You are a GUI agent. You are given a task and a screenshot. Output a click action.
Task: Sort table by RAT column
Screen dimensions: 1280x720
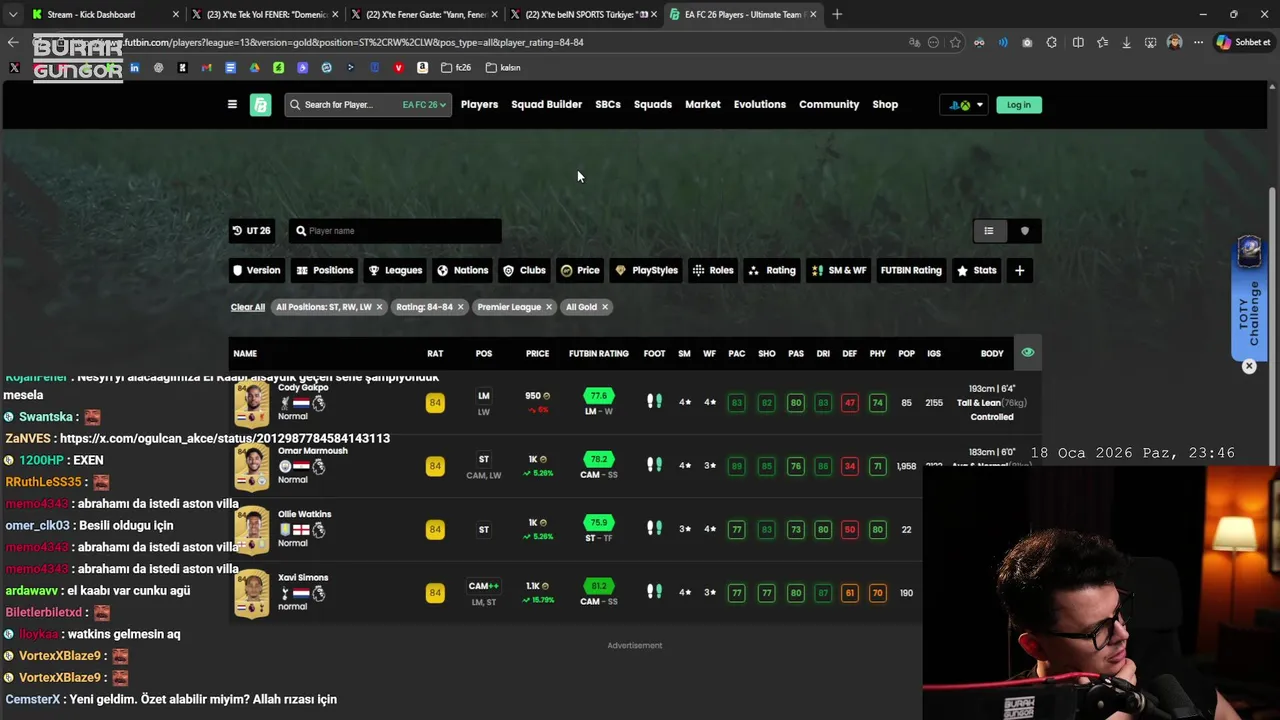pyautogui.click(x=435, y=353)
